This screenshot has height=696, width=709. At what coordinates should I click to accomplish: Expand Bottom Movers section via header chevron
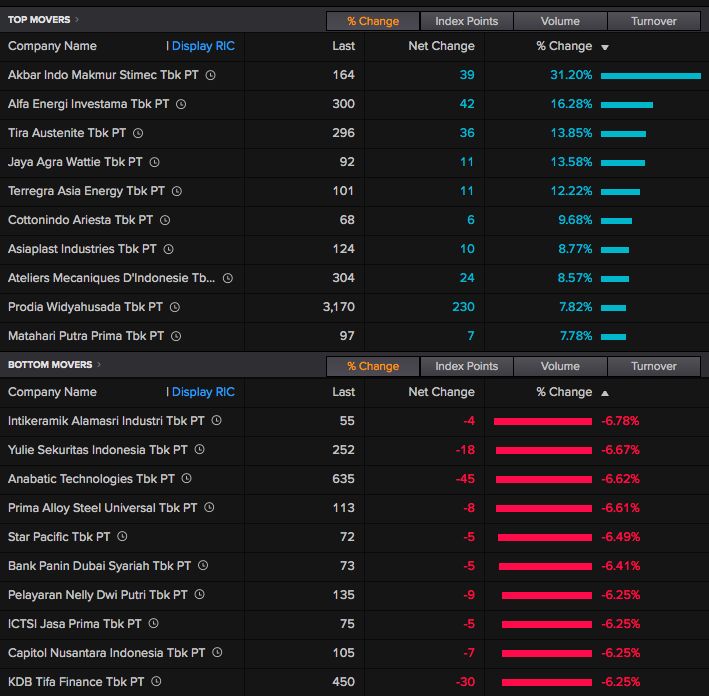pyautogui.click(x=99, y=364)
